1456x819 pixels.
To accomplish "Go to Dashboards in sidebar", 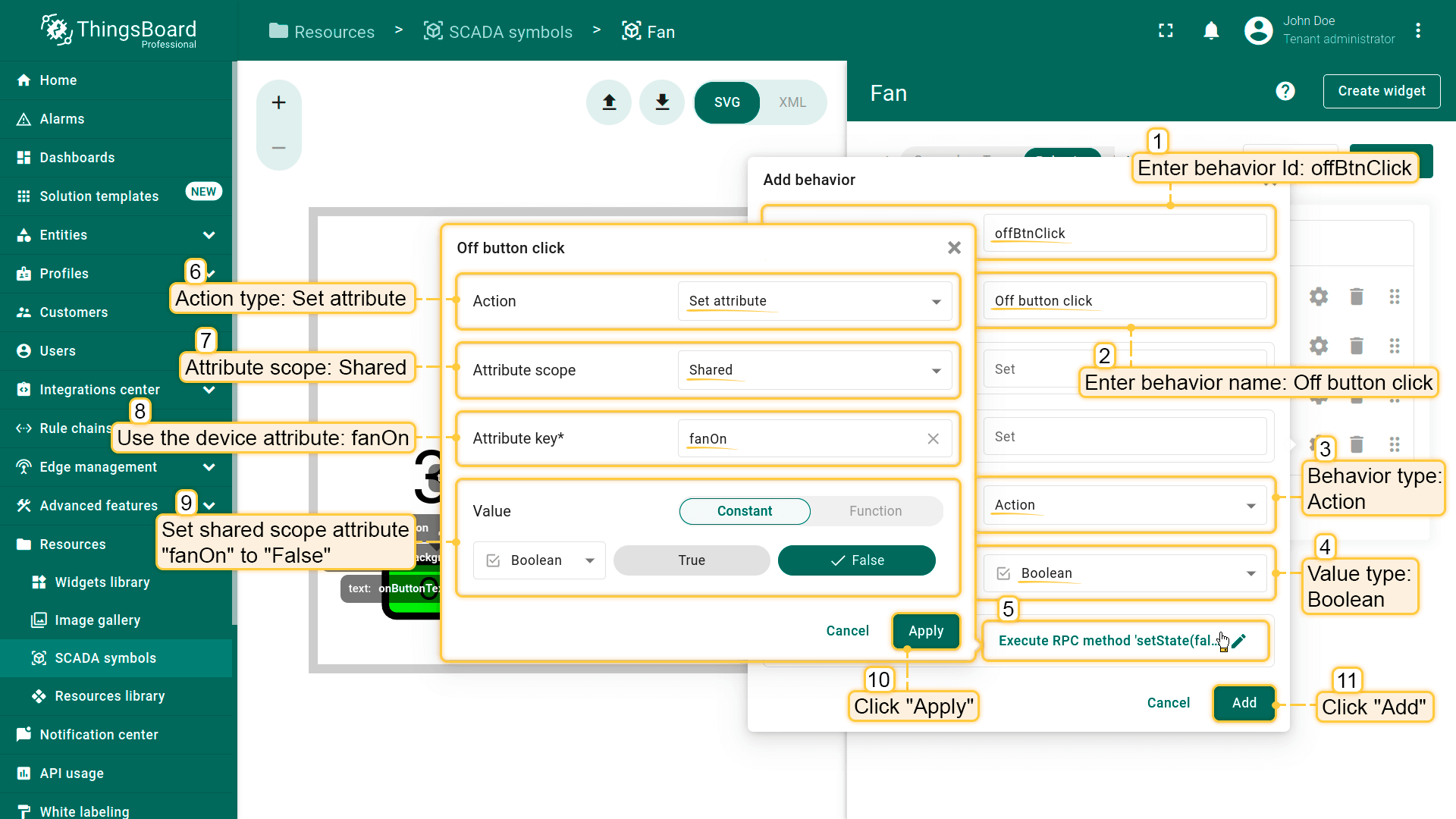I will tap(77, 158).
